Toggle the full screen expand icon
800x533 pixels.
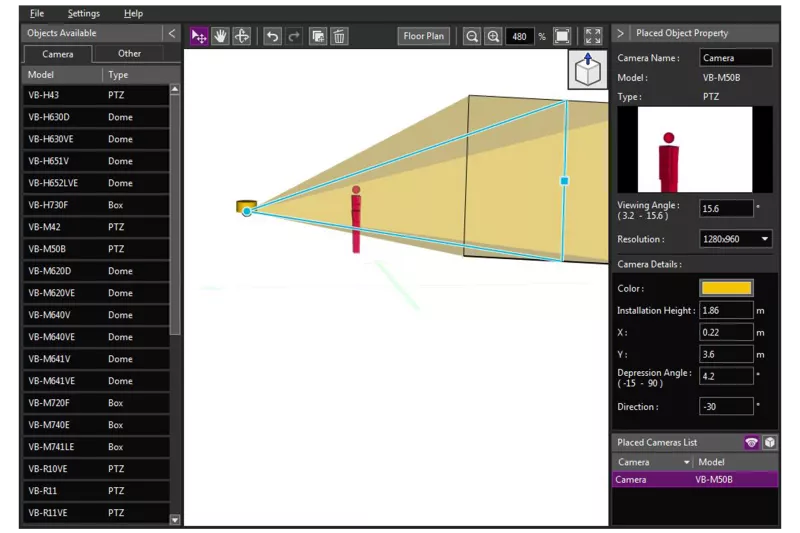tap(593, 36)
